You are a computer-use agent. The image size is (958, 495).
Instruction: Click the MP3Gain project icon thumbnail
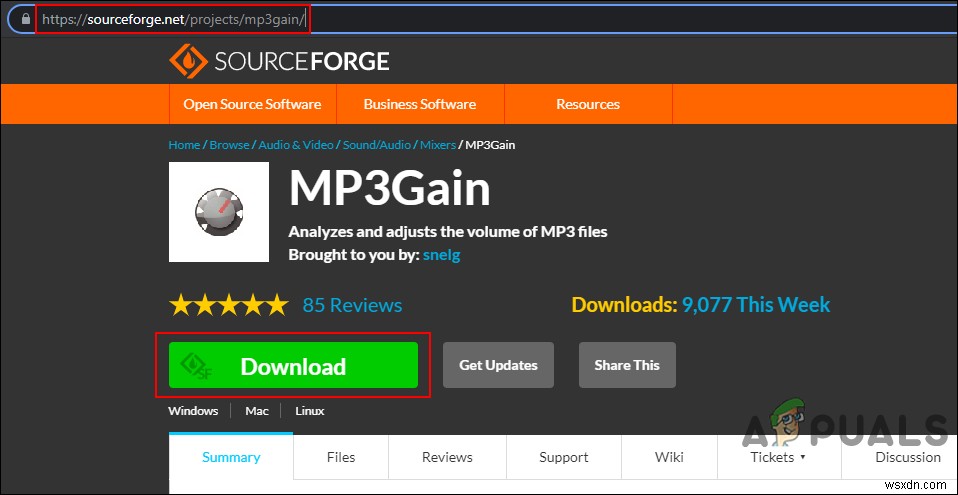point(219,212)
